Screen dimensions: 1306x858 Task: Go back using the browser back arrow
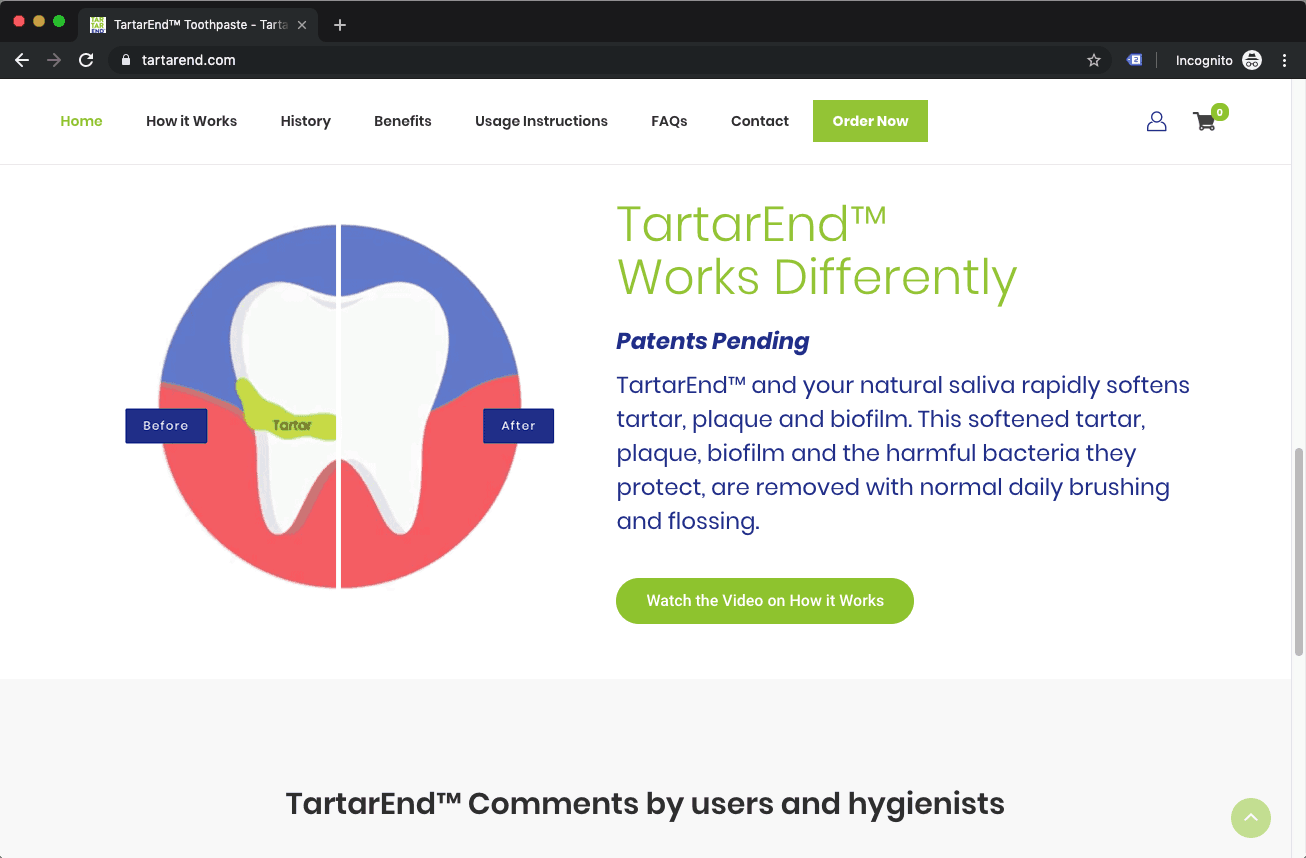22,60
